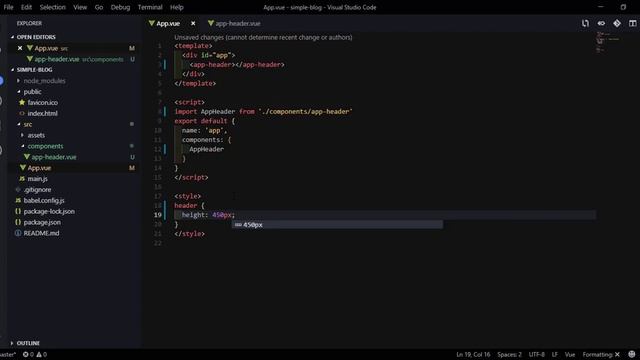Open main.js file
The width and height of the screenshot is (640, 360).
coord(38,179)
